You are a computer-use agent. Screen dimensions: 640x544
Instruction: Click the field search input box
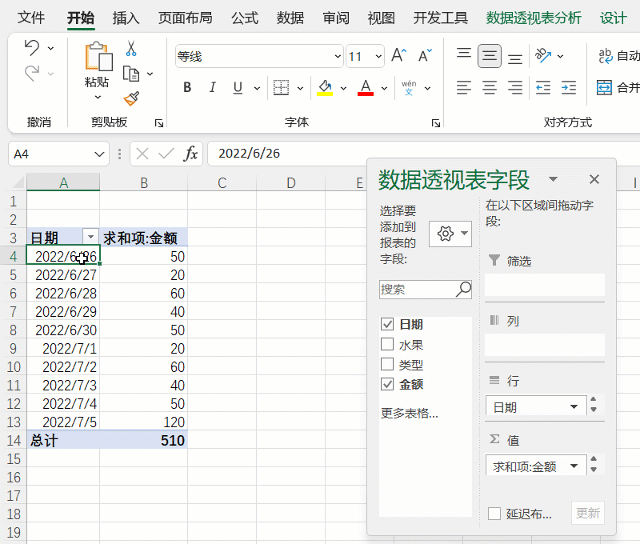(417, 289)
